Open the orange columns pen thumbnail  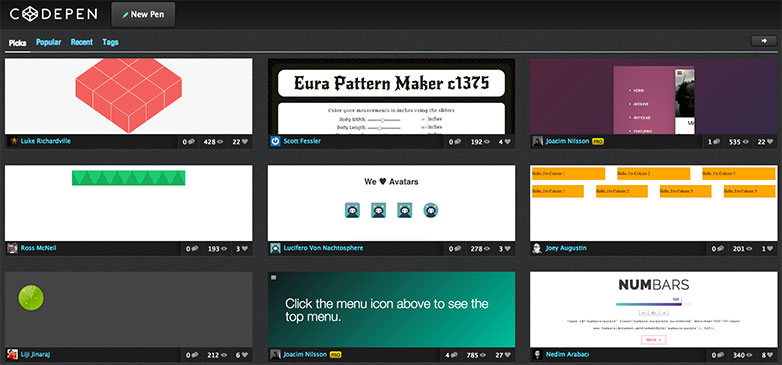pyautogui.click(x=654, y=203)
